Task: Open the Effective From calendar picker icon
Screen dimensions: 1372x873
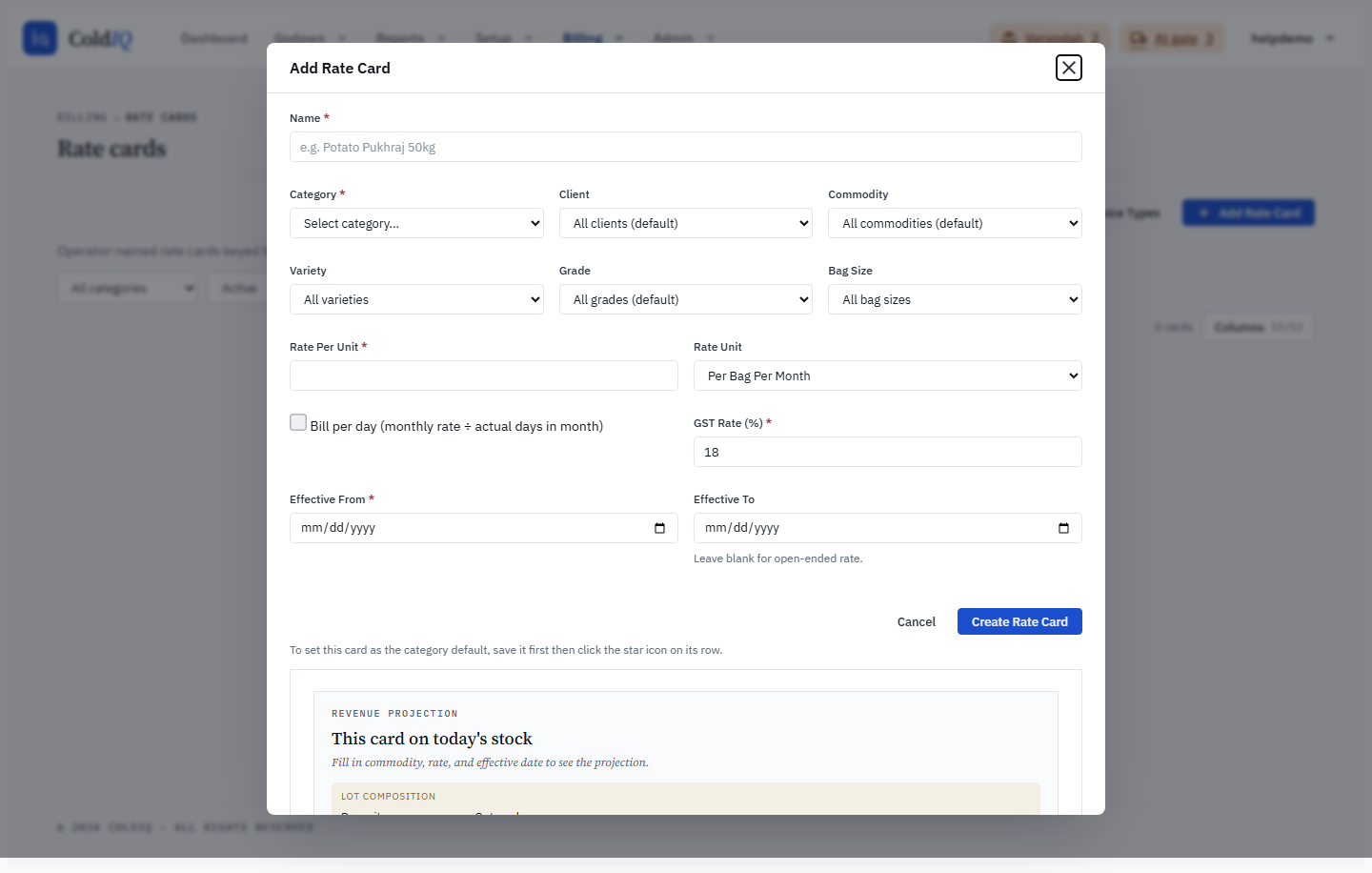Action: (659, 528)
